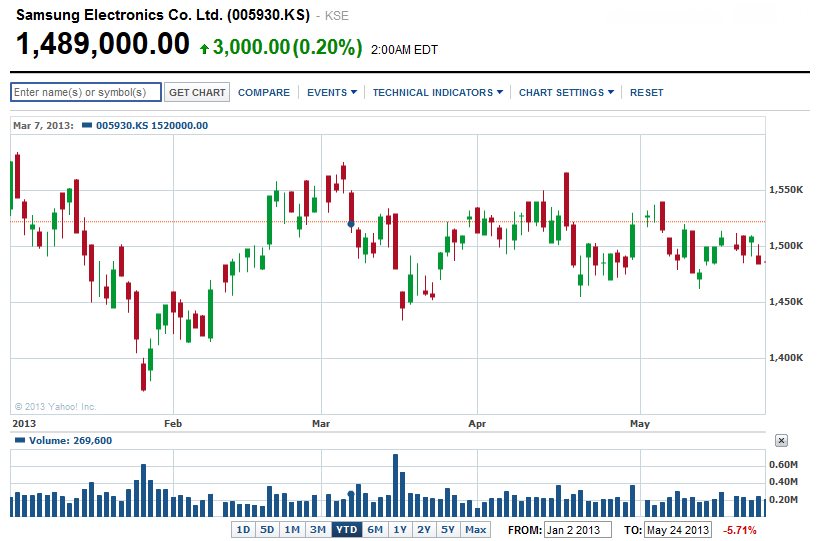Switch to the 1M range

[x=292, y=530]
